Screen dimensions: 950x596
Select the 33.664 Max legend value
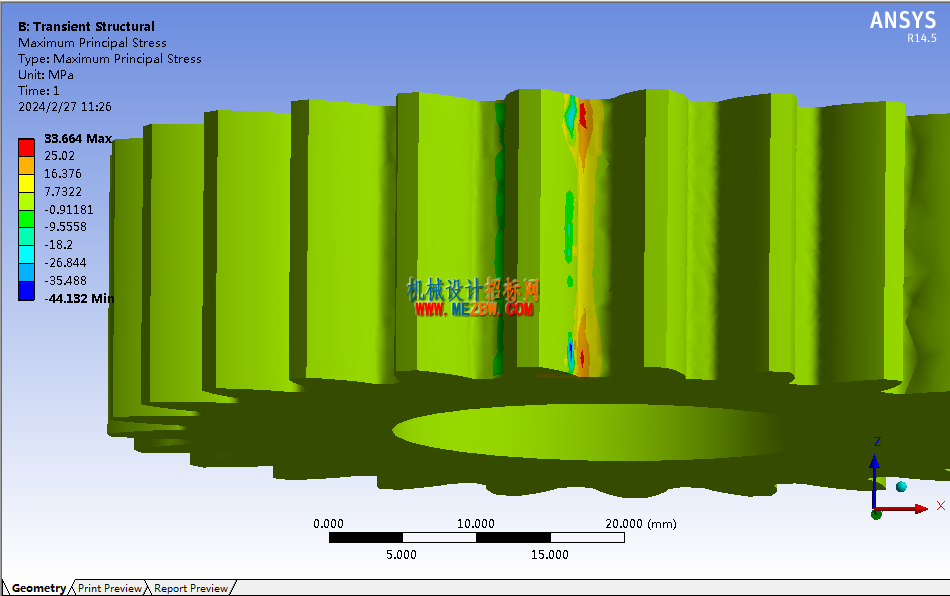78,139
